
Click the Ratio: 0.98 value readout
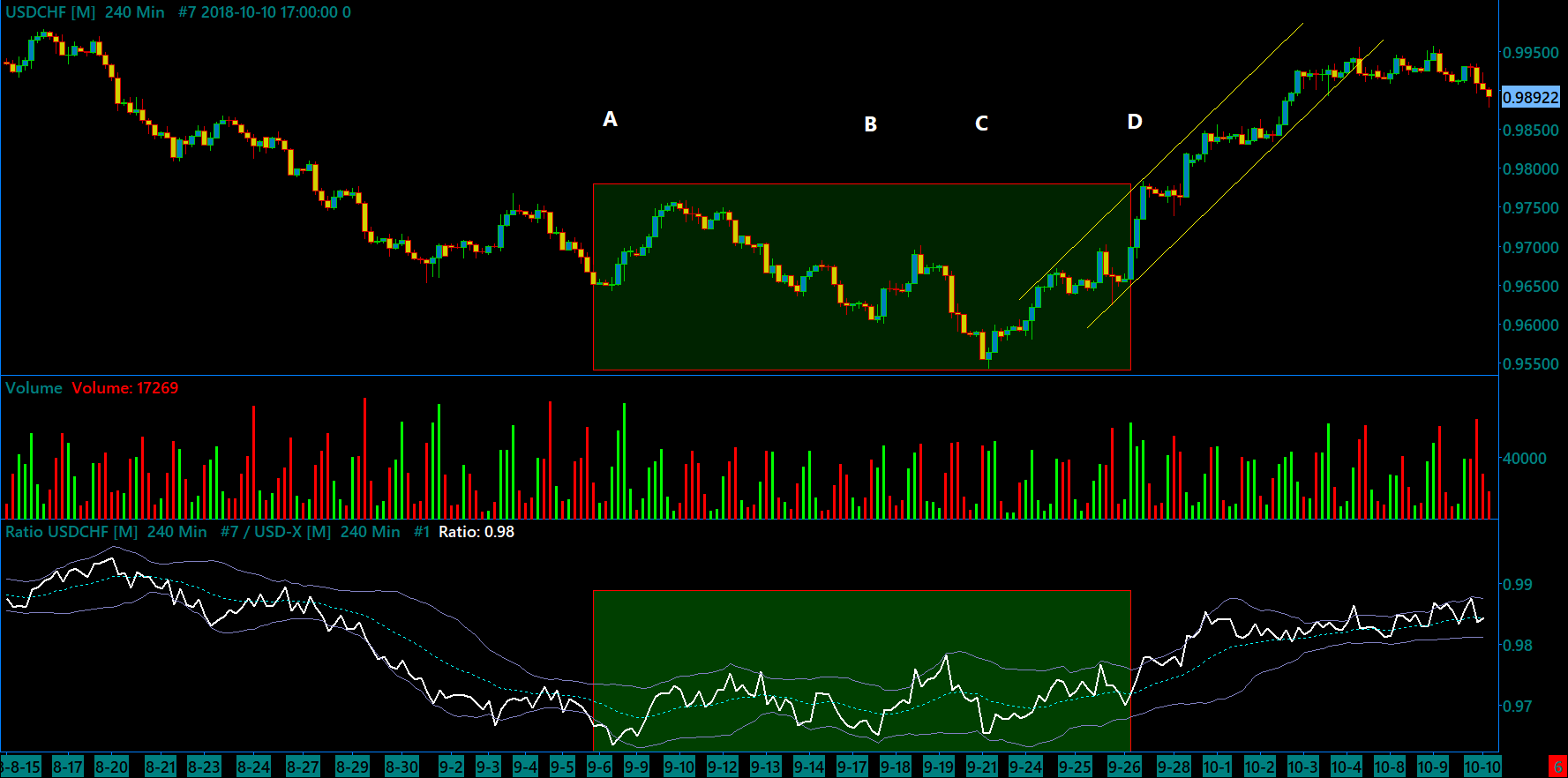click(x=476, y=532)
